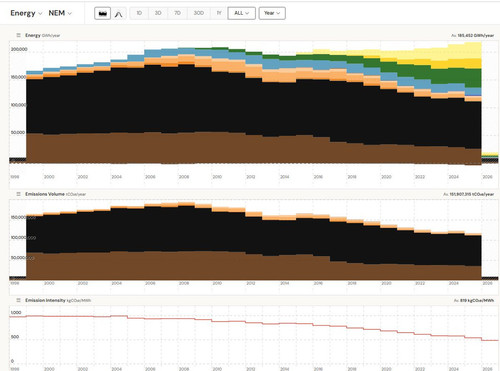Click the 200,000 y-axis label in Energy chart
Screen dimensions: 500x371
pyautogui.click(x=19, y=49)
